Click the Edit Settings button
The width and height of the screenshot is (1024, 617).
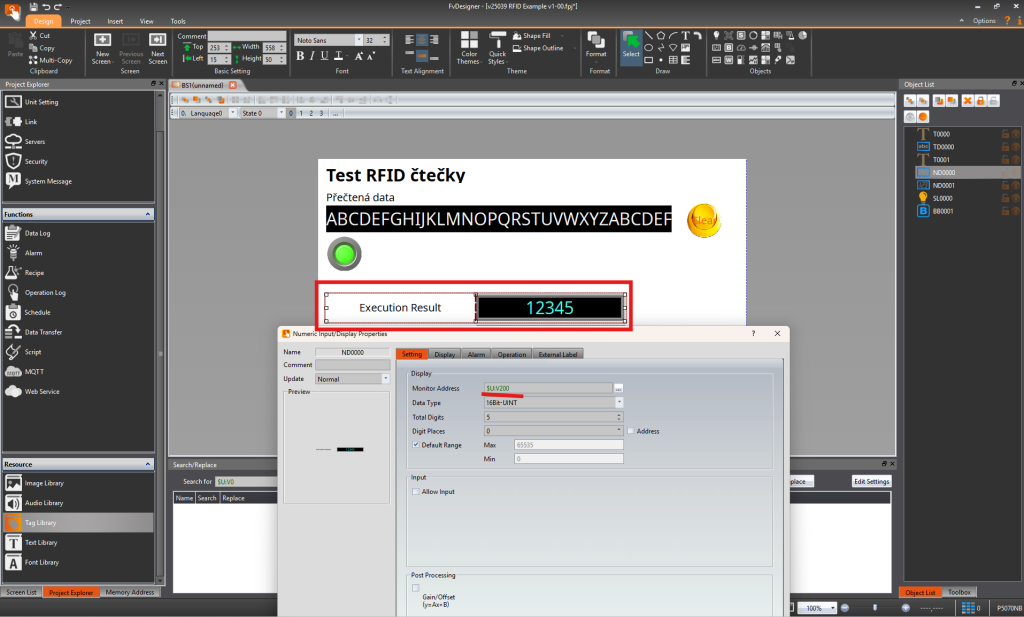[x=870, y=481]
